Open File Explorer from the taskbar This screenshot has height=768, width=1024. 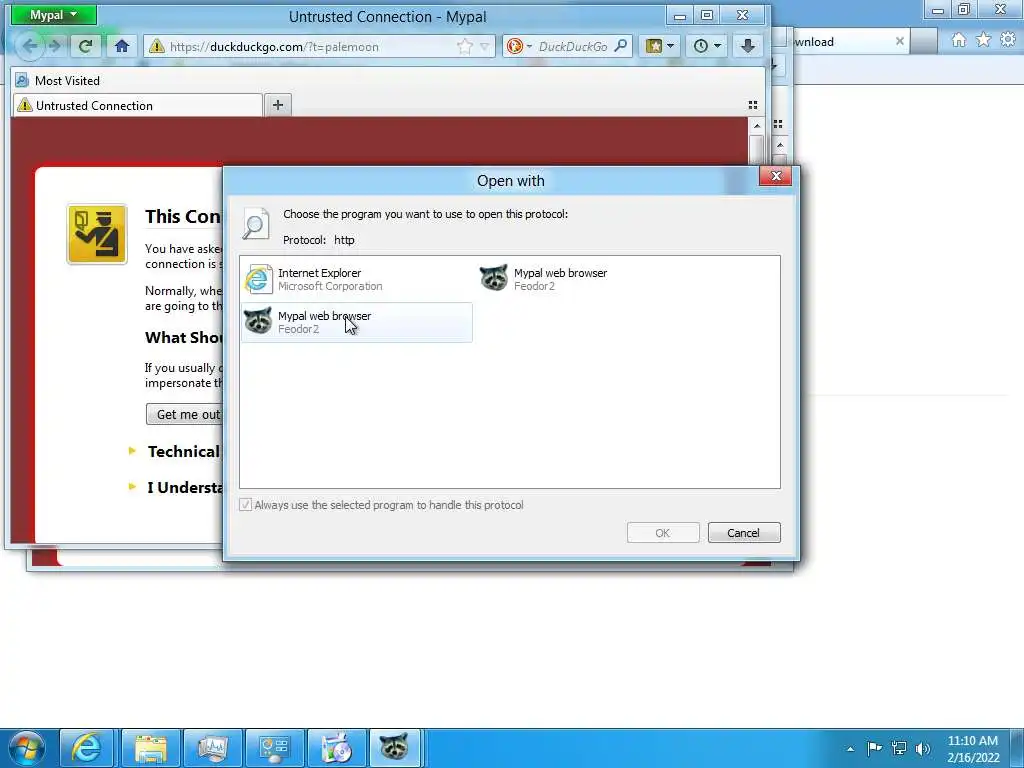pos(151,748)
